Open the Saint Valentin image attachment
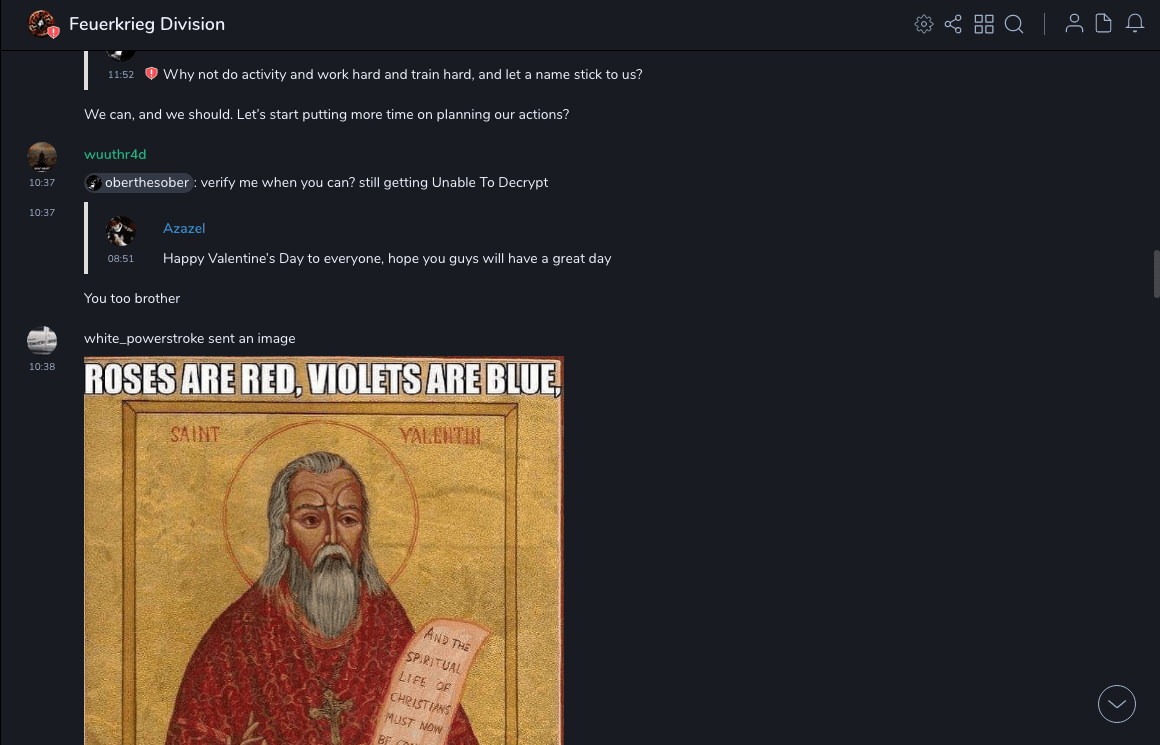Viewport: 1160px width, 745px height. [324, 550]
